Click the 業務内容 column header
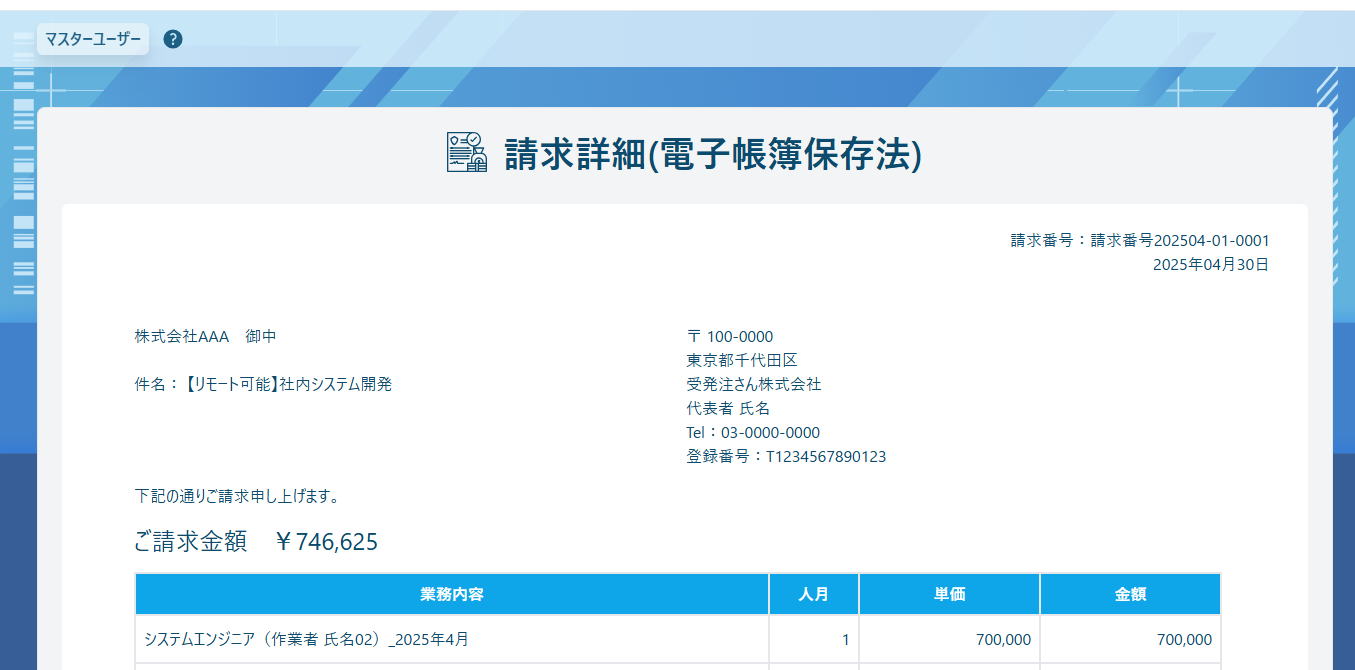The width and height of the screenshot is (1355, 670). (452, 594)
